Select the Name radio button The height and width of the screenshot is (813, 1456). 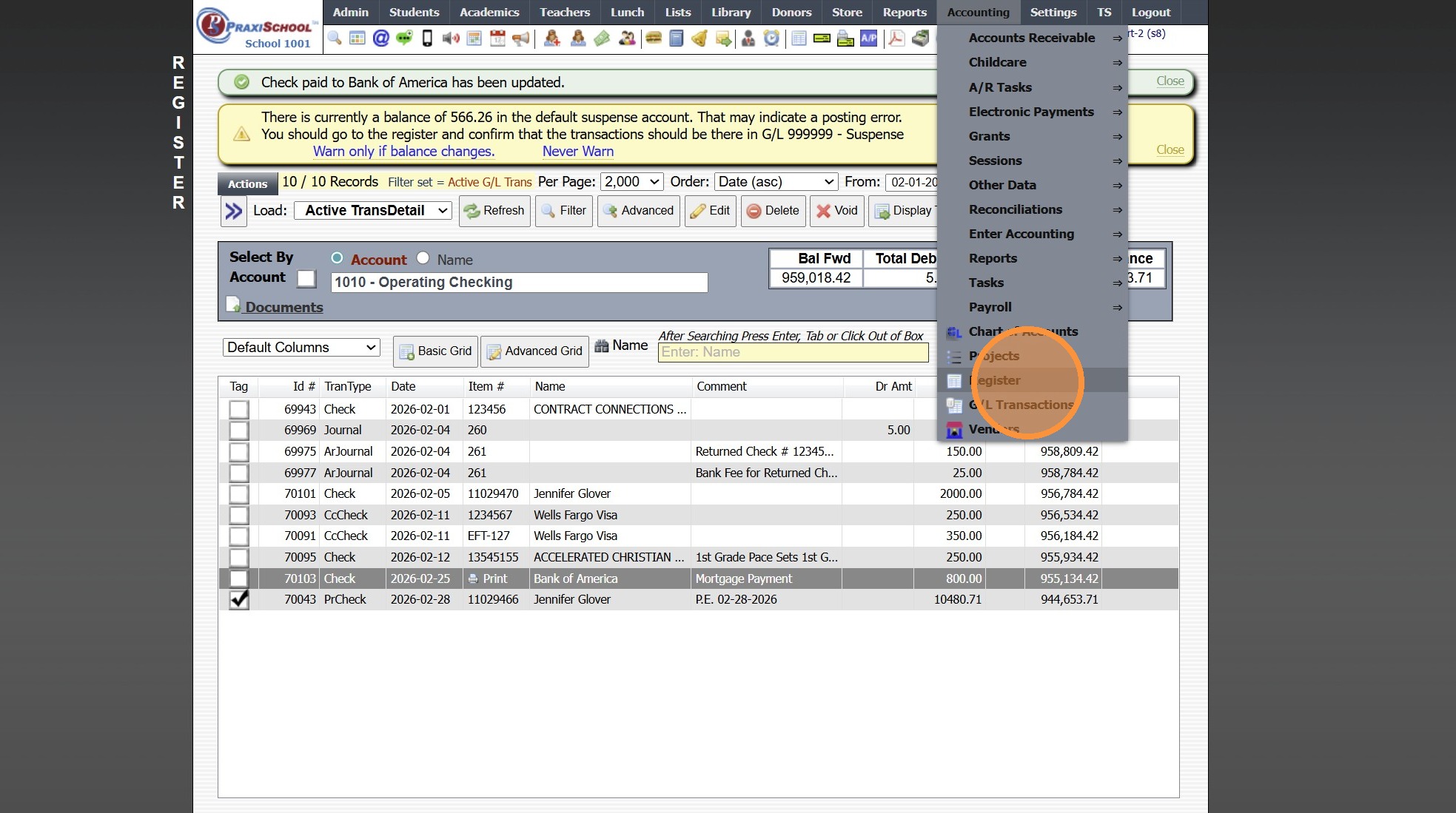point(423,258)
